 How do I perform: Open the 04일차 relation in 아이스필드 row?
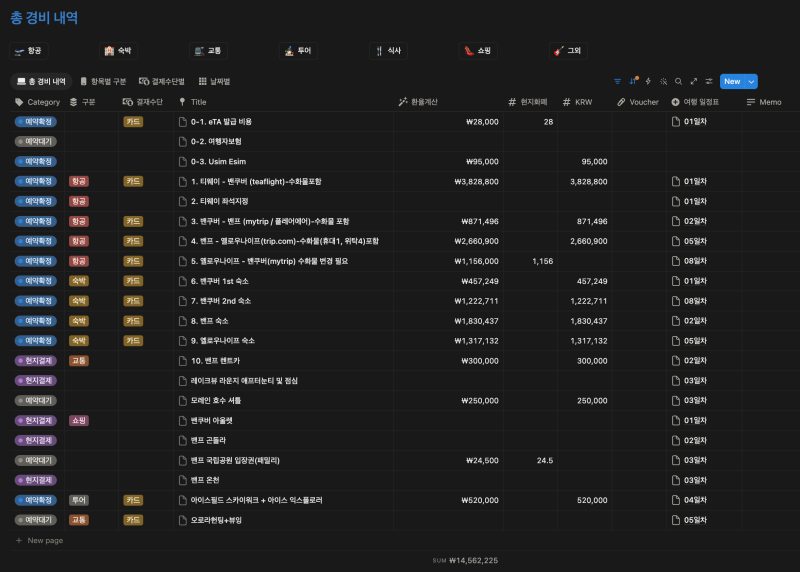coord(689,500)
